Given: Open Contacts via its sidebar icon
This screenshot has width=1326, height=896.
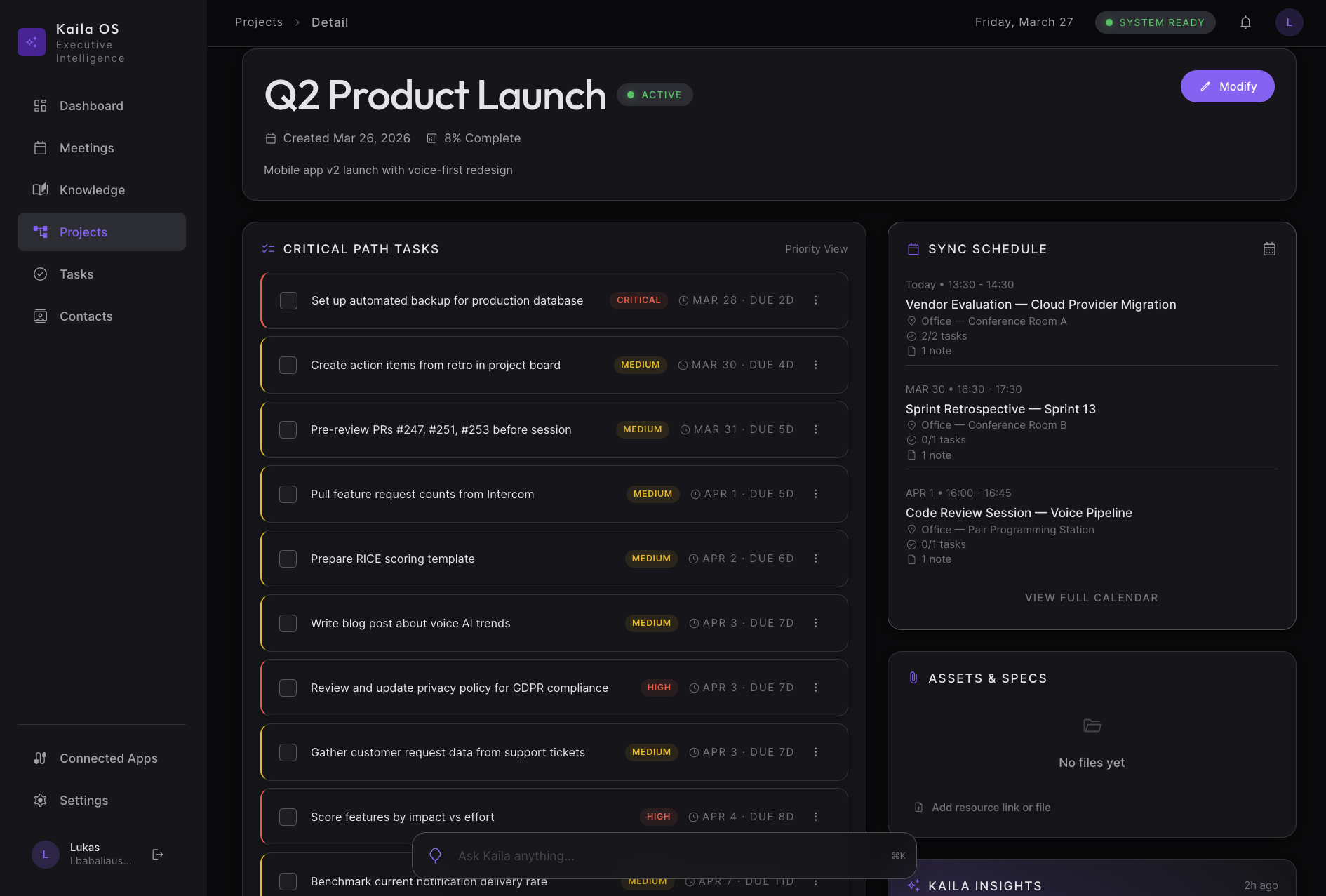Looking at the screenshot, I should tap(40, 316).
